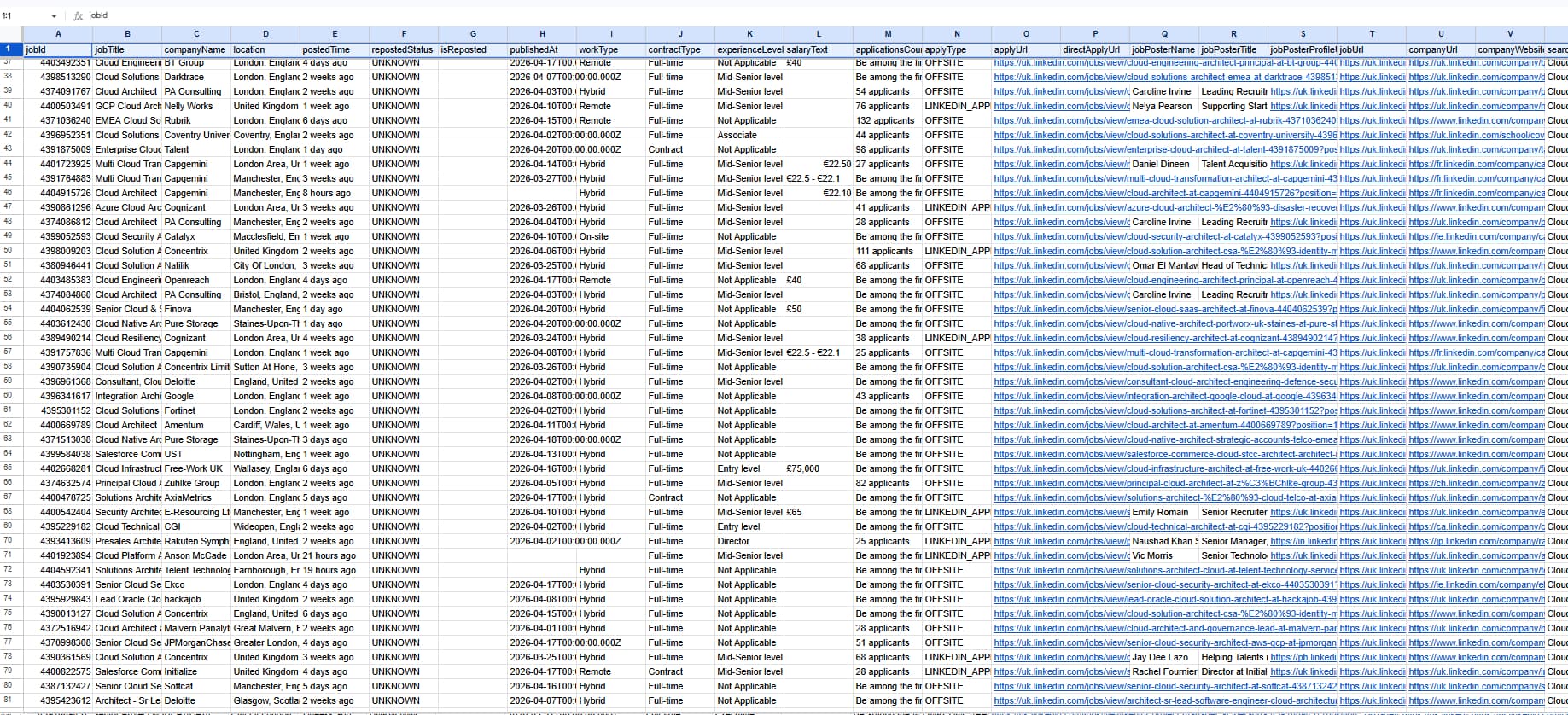1568x715 pixels.
Task: Select row 50 header number
Action: tap(11, 251)
